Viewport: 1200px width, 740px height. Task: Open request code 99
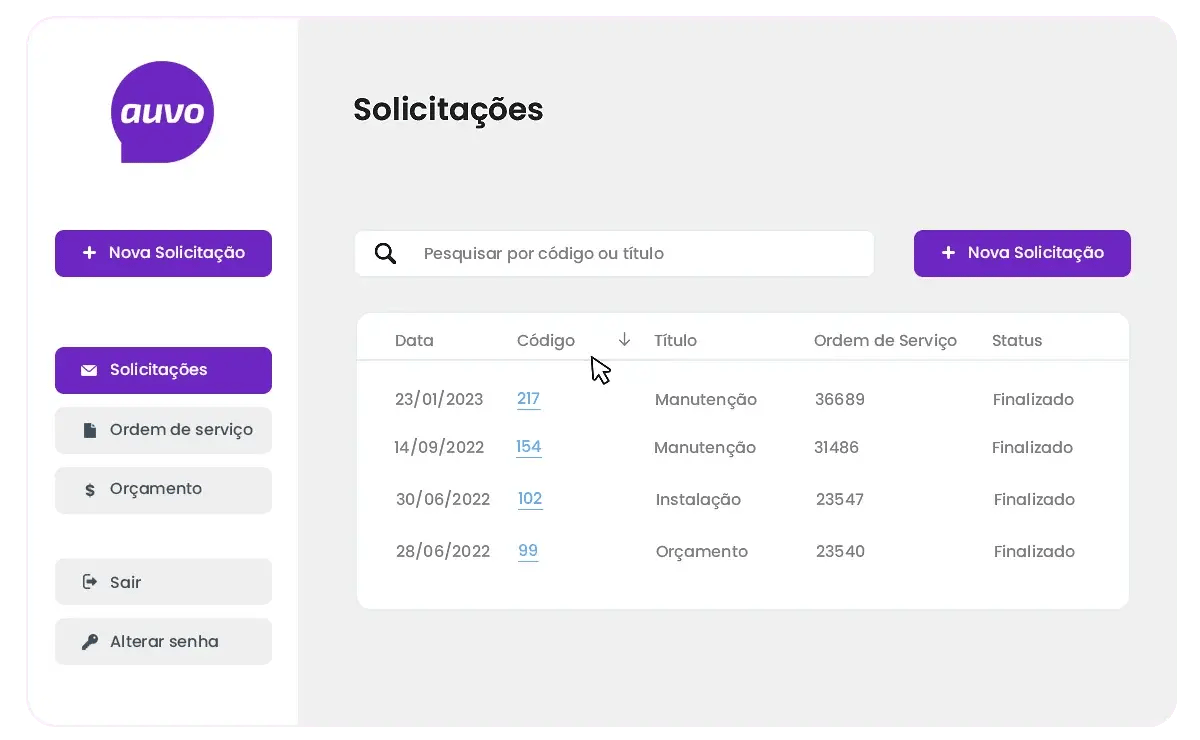point(528,551)
